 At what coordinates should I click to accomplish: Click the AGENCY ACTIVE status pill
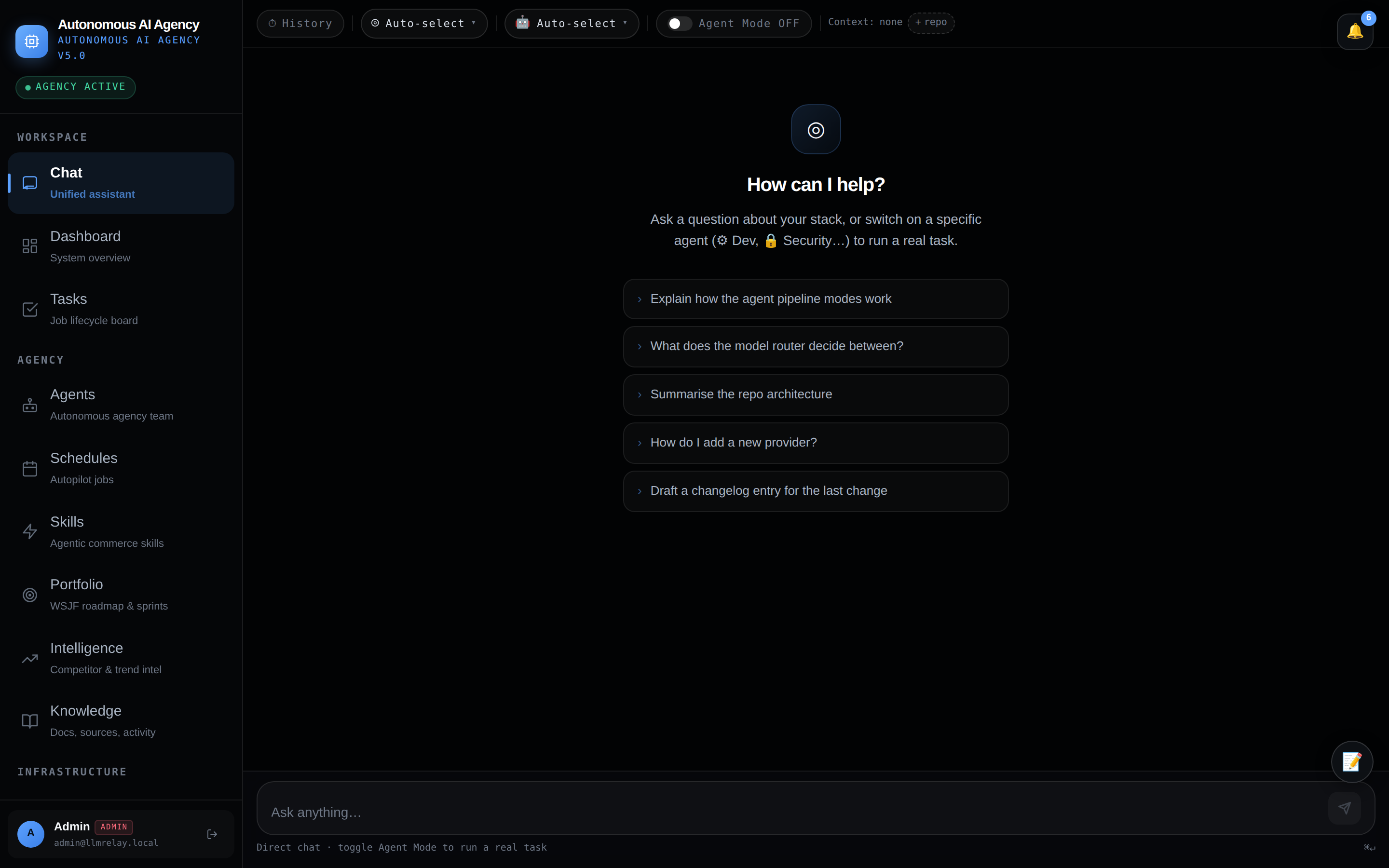click(76, 87)
